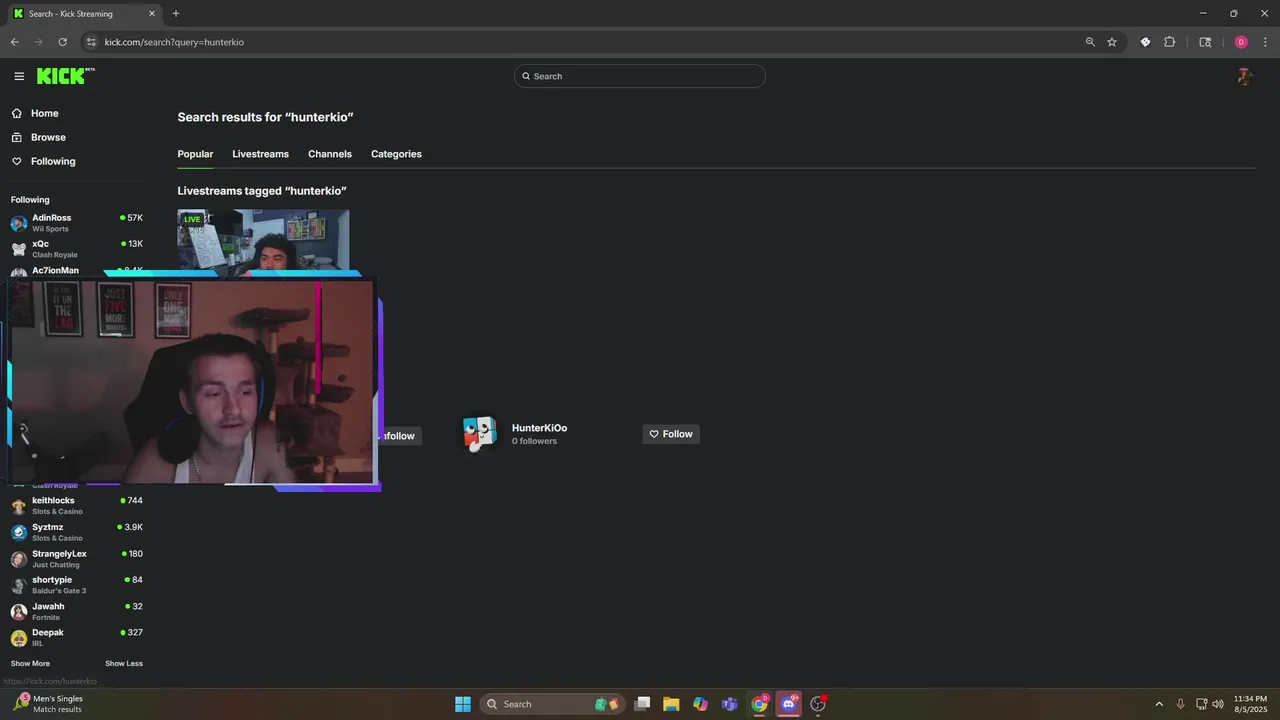The height and width of the screenshot is (720, 1280).
Task: Reload the browser page
Action: [62, 42]
